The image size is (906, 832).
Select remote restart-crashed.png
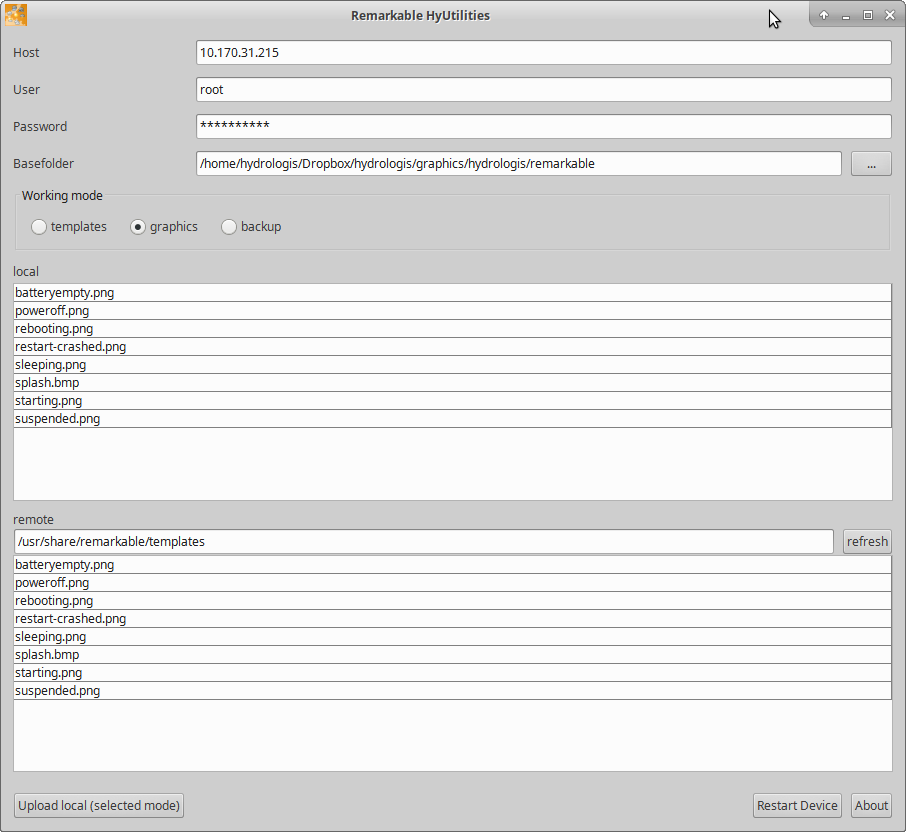[x=452, y=618]
